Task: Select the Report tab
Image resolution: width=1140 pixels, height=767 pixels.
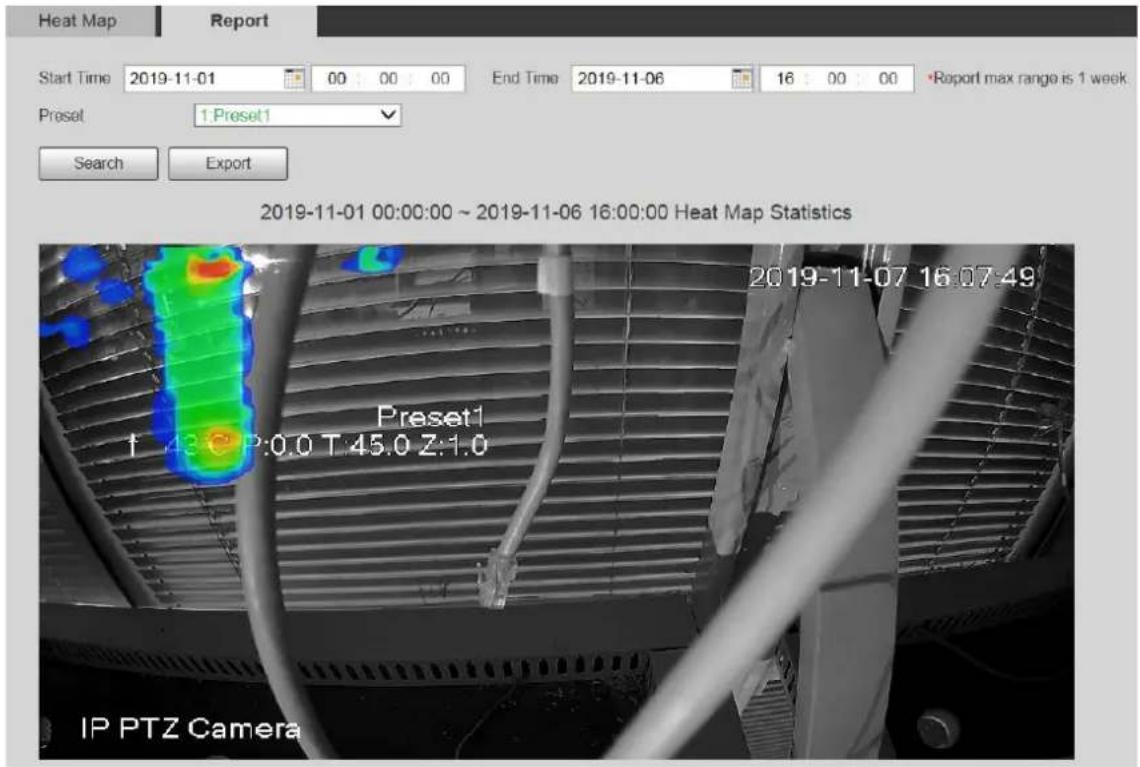Action: 239,21
